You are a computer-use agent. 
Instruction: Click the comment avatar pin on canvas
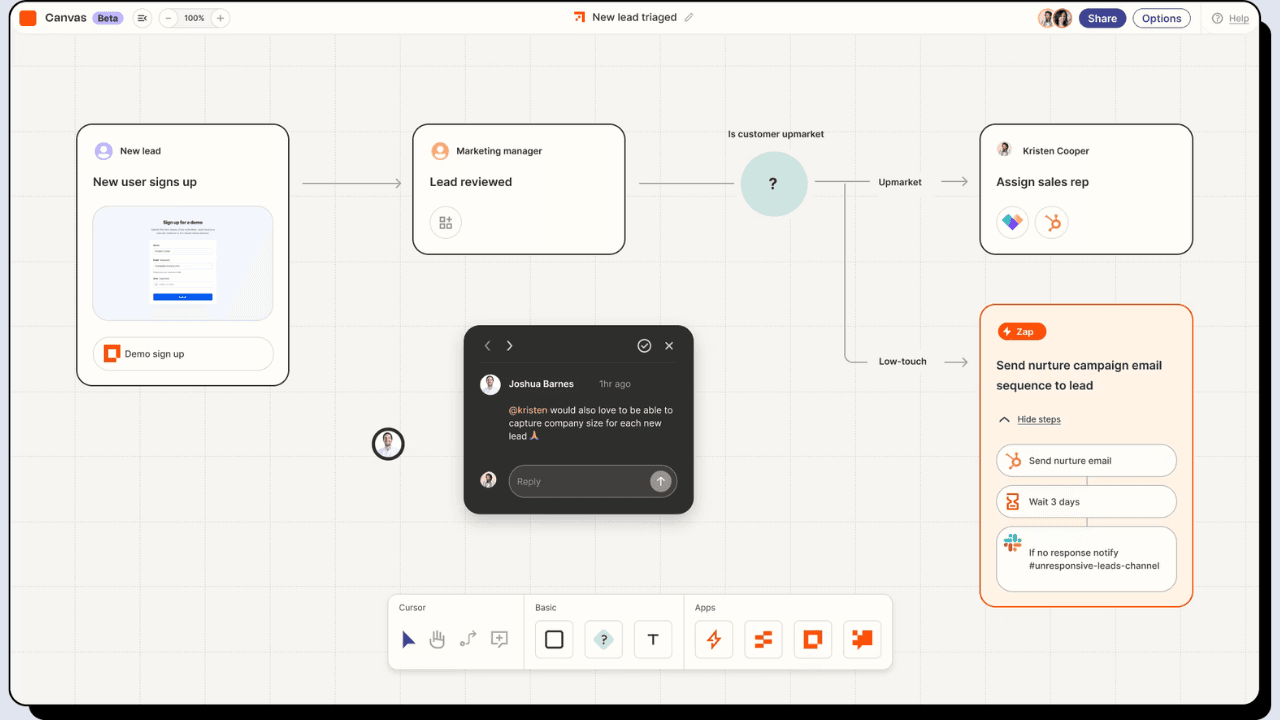(x=388, y=444)
